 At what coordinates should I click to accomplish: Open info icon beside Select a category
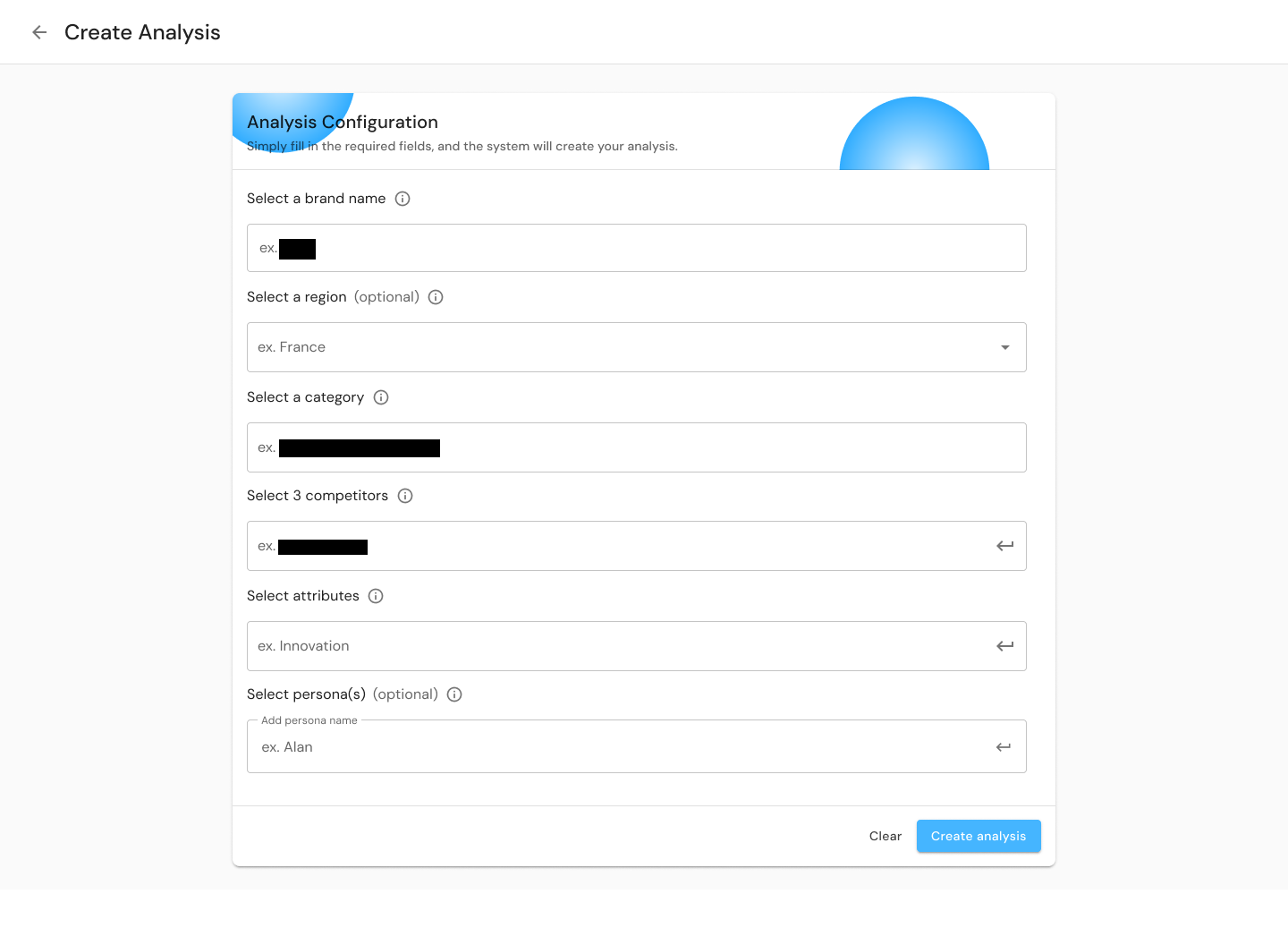coord(381,397)
